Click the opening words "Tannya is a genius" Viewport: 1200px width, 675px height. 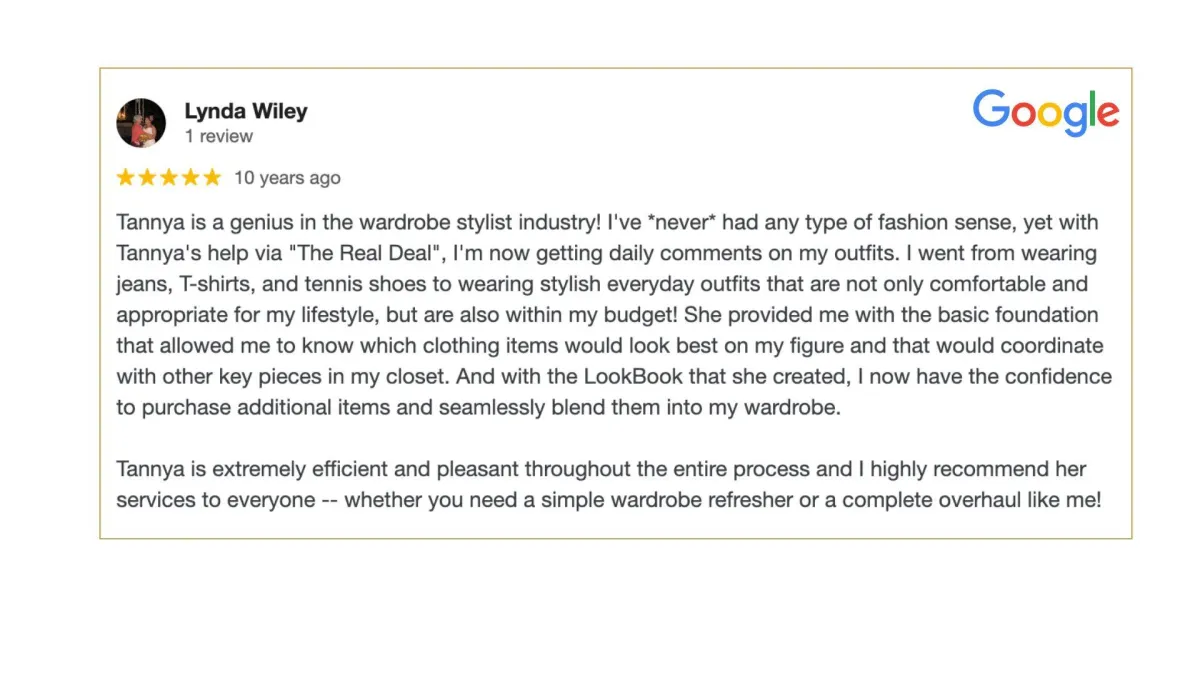(x=192, y=222)
